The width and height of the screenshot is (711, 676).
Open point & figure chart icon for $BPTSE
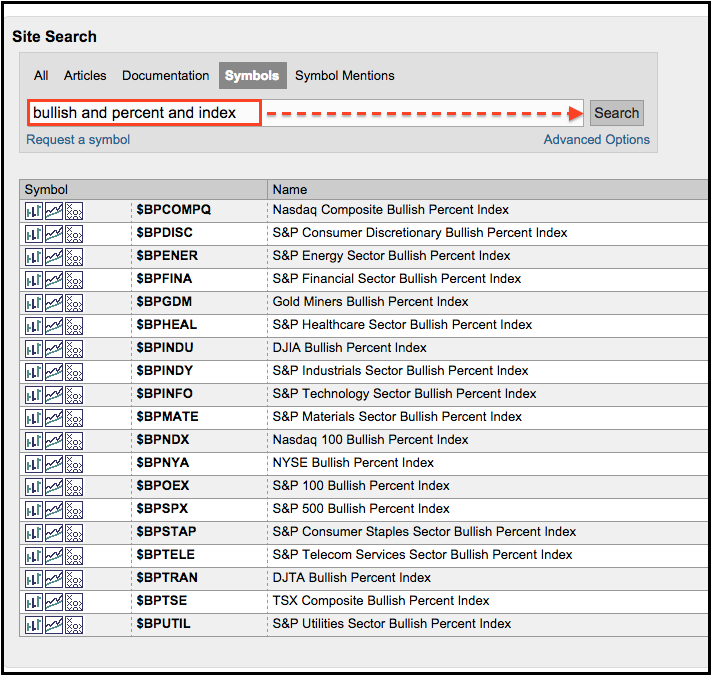click(73, 601)
